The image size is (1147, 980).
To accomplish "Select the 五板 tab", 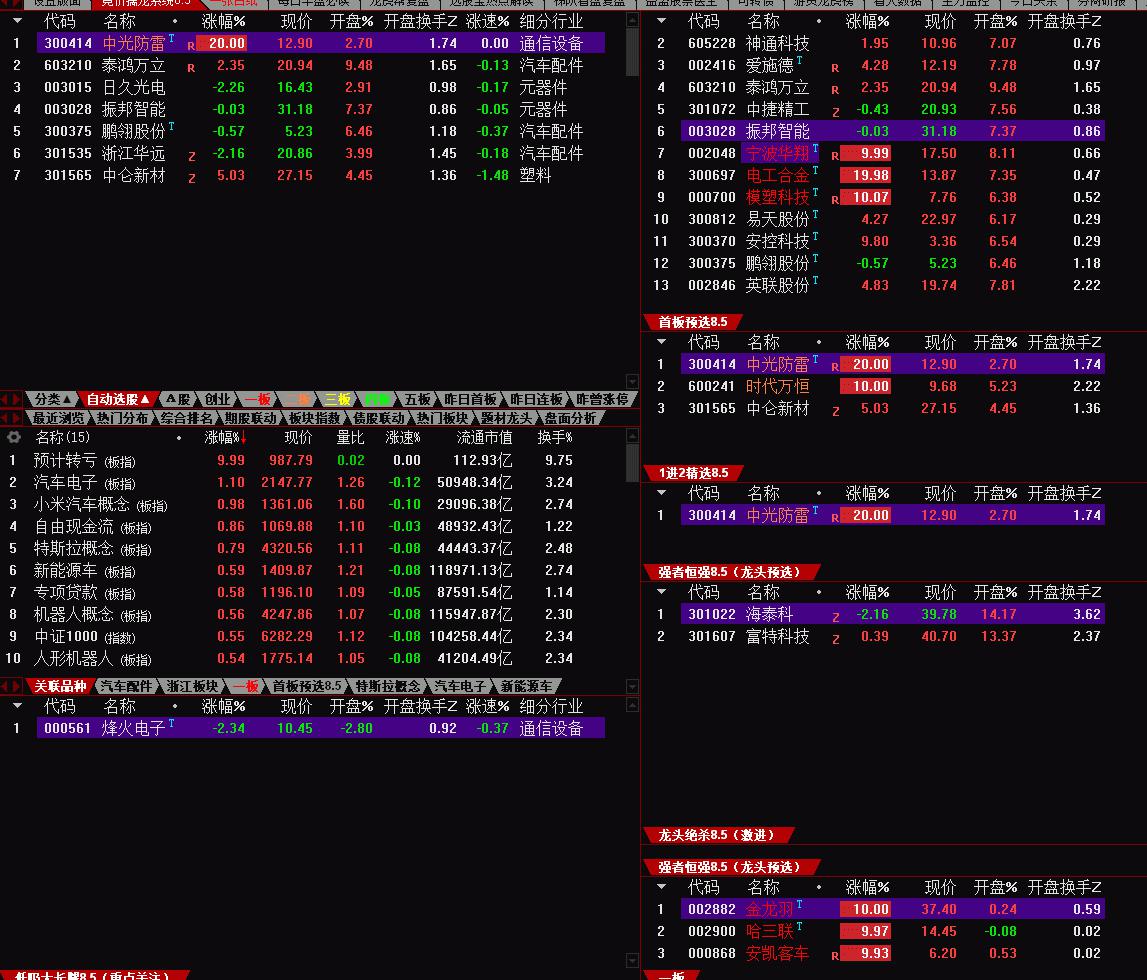I will pyautogui.click(x=417, y=399).
